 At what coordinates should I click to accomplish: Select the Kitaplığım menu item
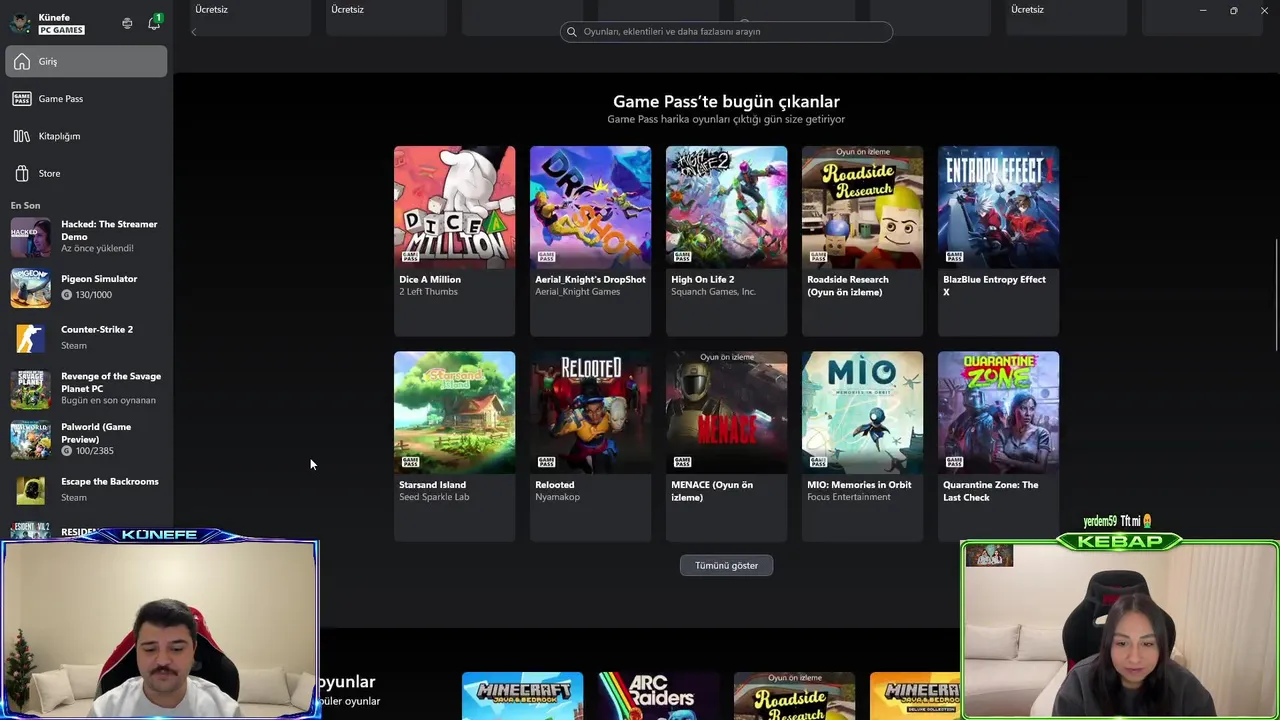tap(86, 136)
